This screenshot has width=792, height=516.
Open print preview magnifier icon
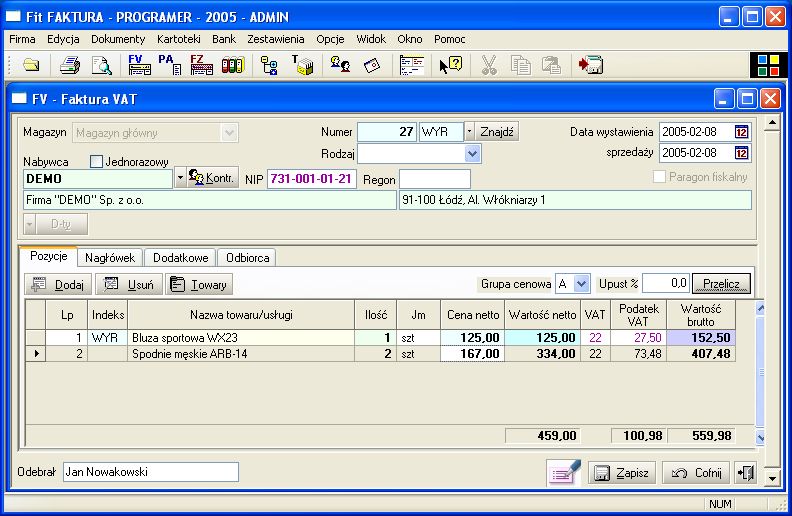click(x=102, y=65)
